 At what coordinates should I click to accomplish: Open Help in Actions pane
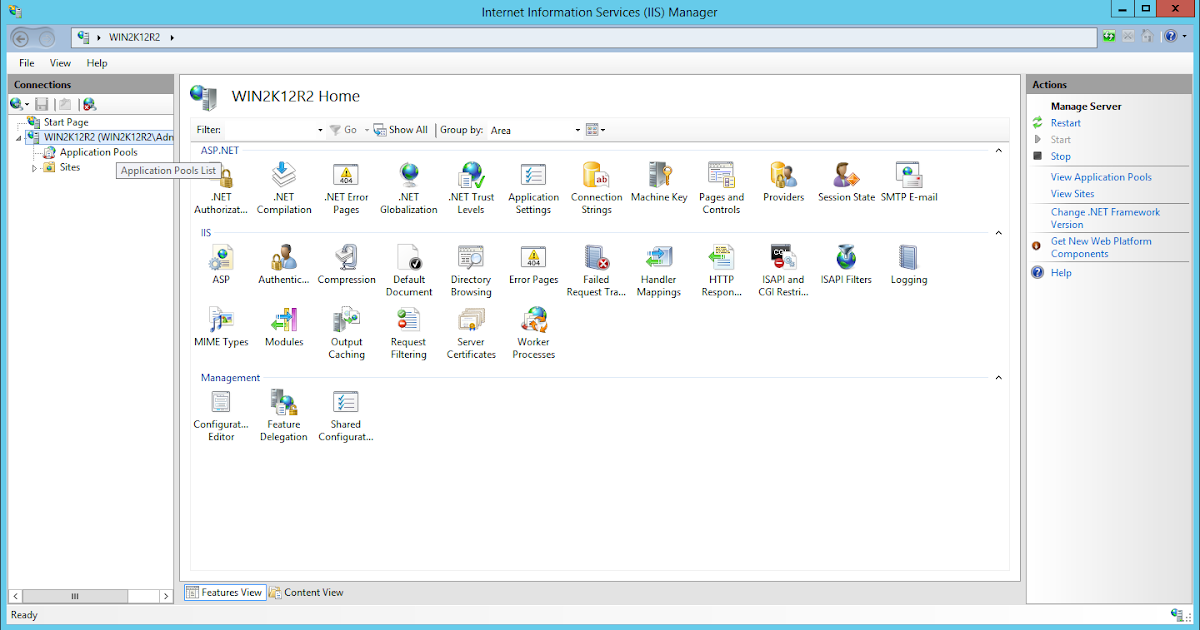click(1061, 273)
